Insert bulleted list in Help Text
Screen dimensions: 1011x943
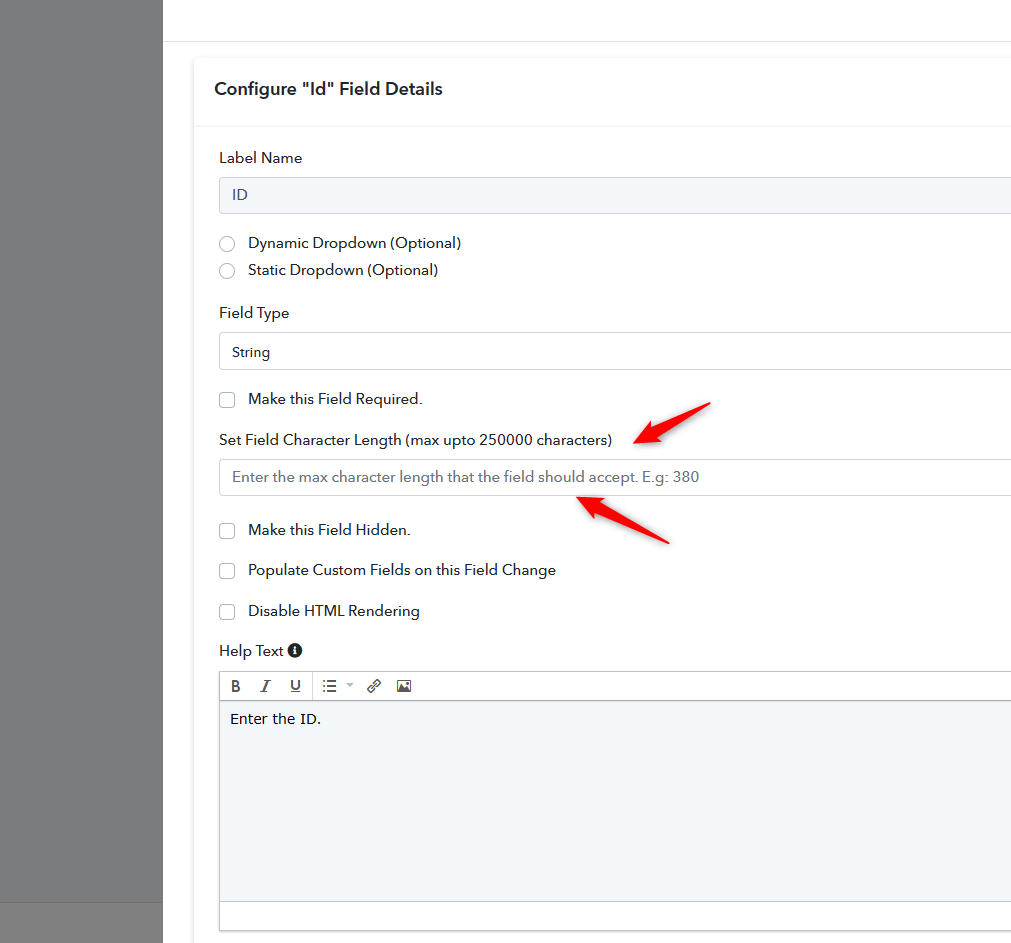(x=329, y=686)
